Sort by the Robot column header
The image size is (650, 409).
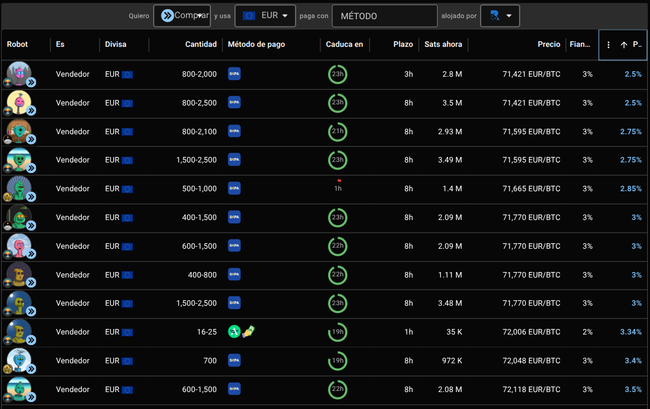[17, 44]
